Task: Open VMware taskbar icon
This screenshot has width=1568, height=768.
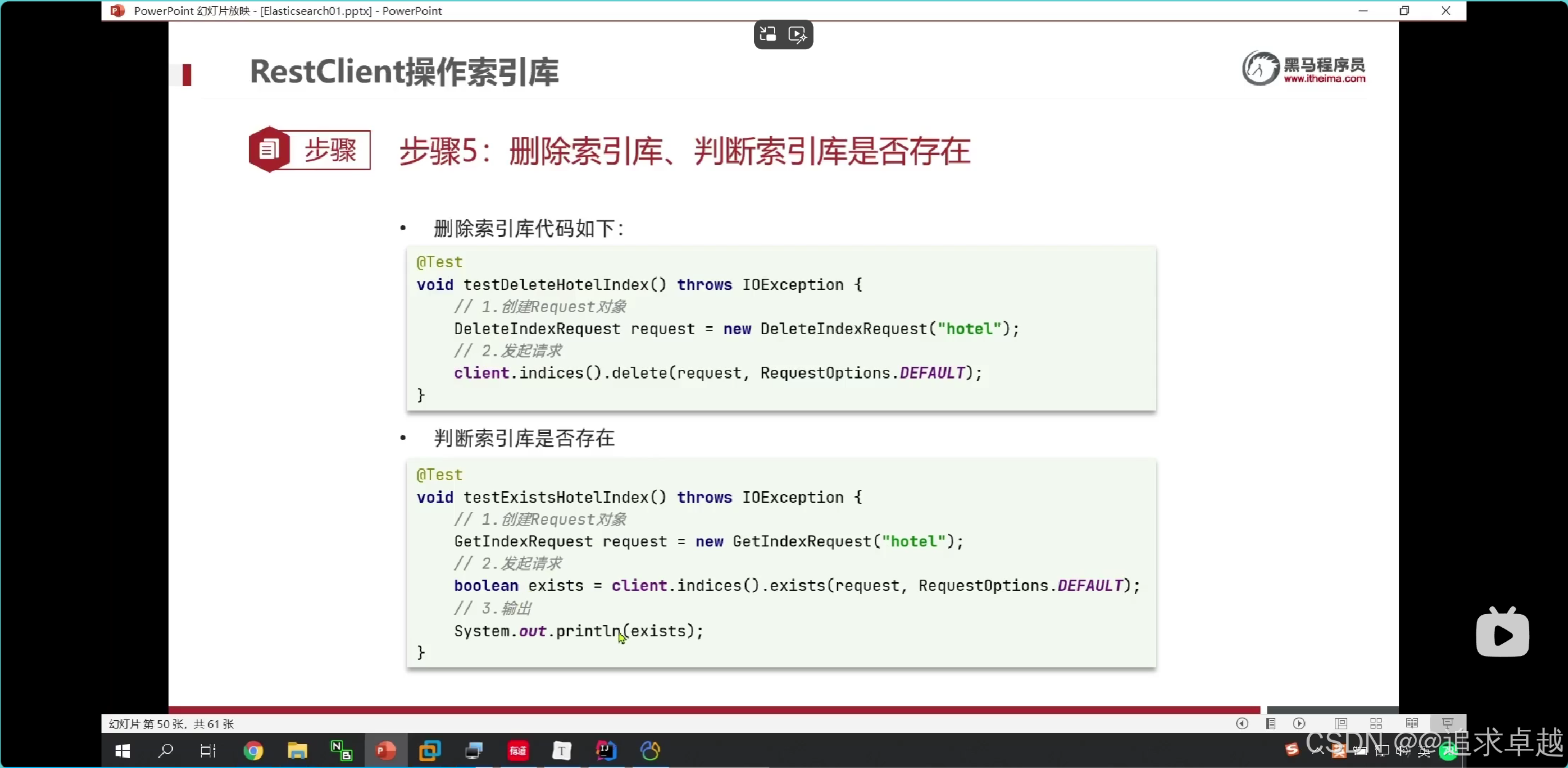Action: (x=430, y=751)
